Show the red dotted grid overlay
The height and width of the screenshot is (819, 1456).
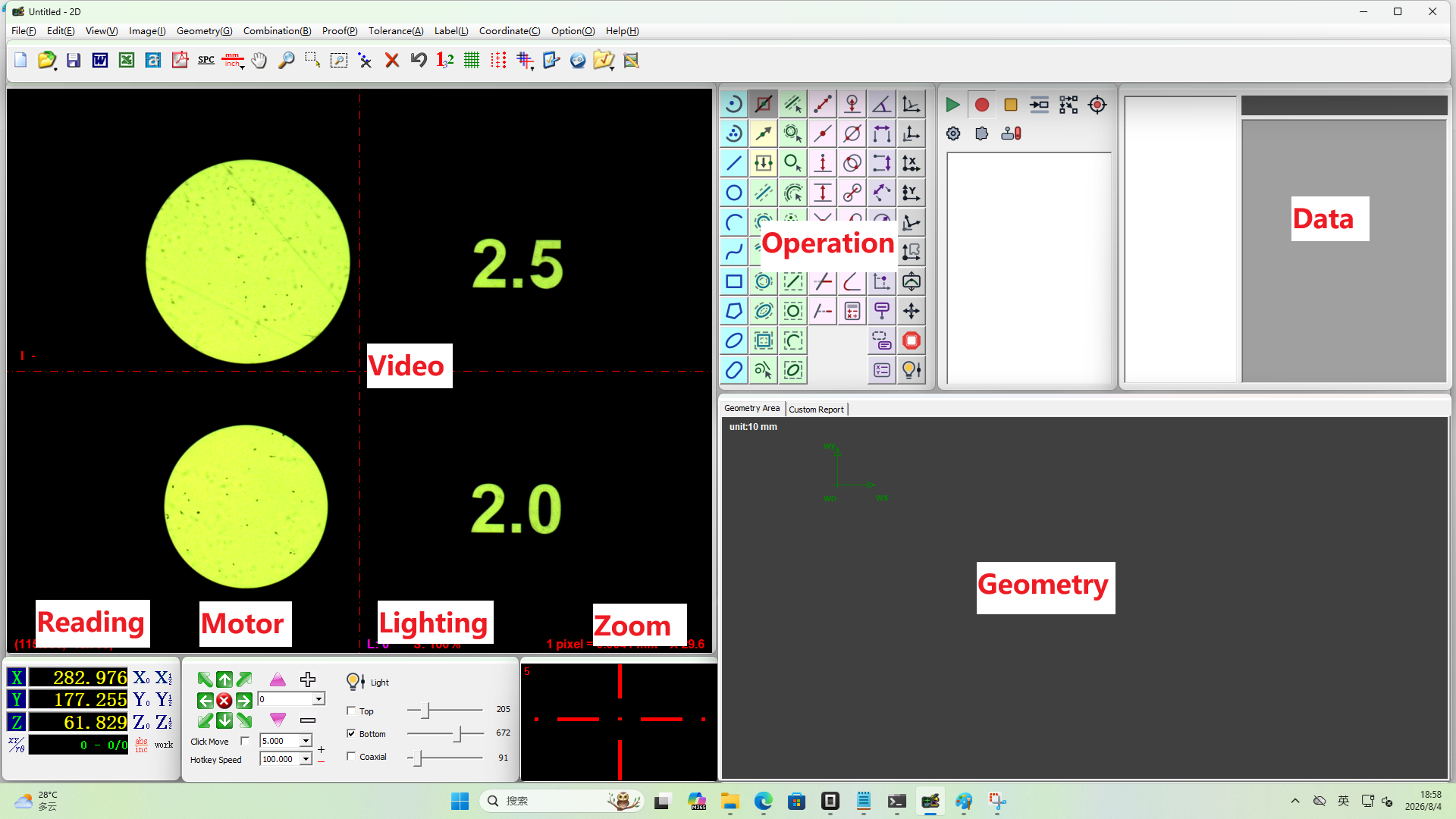[498, 60]
